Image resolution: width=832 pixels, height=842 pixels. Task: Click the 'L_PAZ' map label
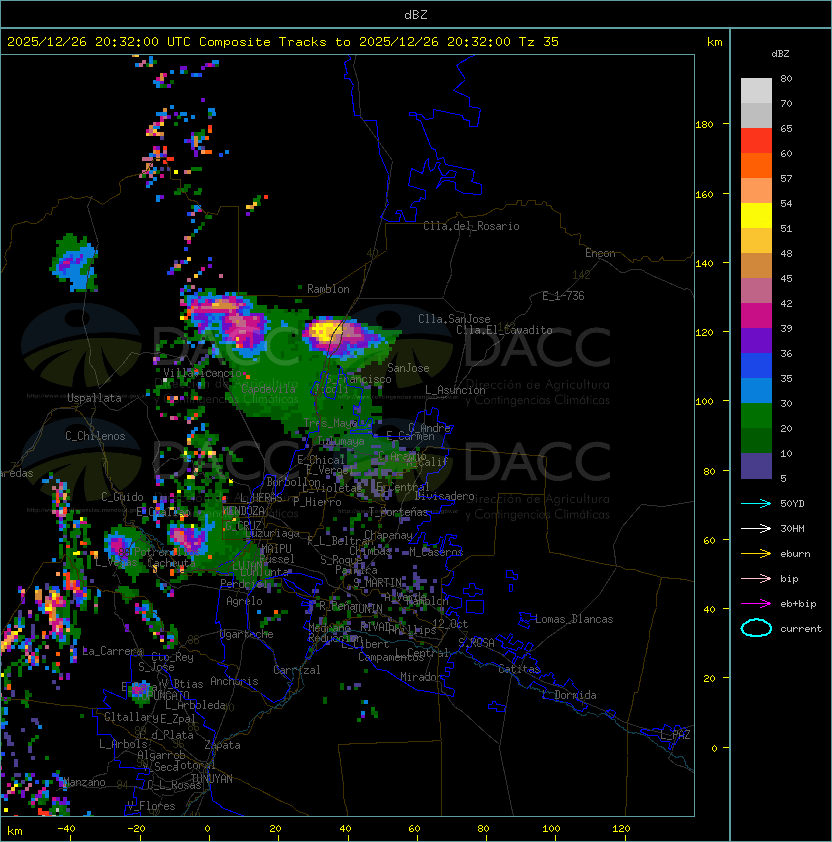tap(675, 735)
